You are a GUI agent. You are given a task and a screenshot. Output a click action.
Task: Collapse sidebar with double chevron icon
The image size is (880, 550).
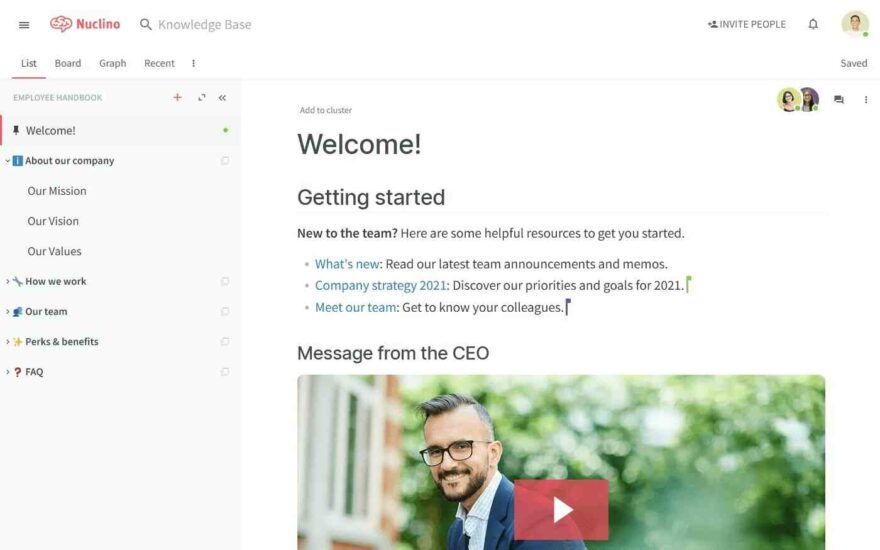point(222,98)
